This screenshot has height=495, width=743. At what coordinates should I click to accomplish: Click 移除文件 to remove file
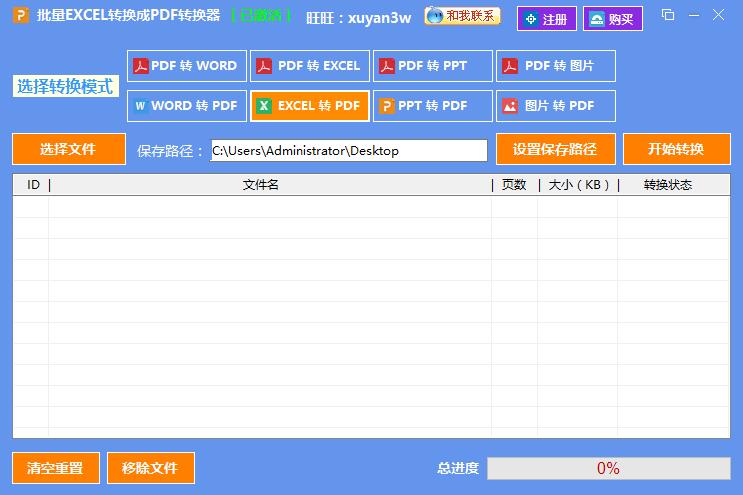click(150, 467)
